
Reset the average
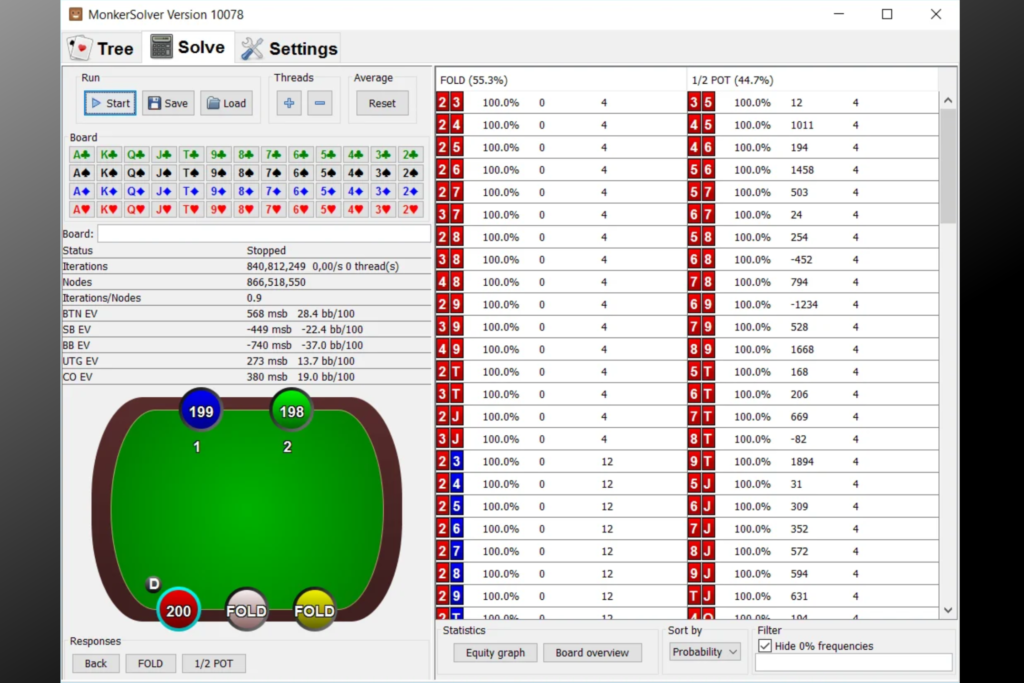coord(382,103)
